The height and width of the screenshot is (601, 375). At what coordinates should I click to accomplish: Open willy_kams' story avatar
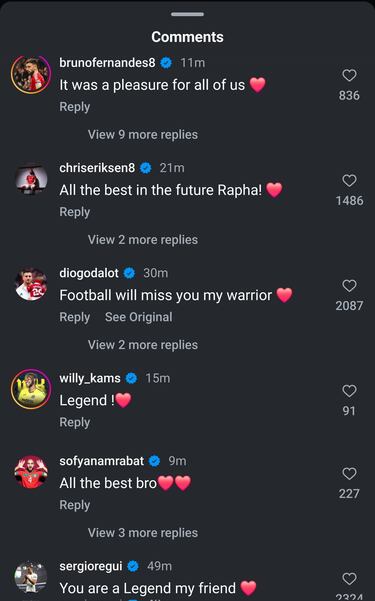(31, 389)
